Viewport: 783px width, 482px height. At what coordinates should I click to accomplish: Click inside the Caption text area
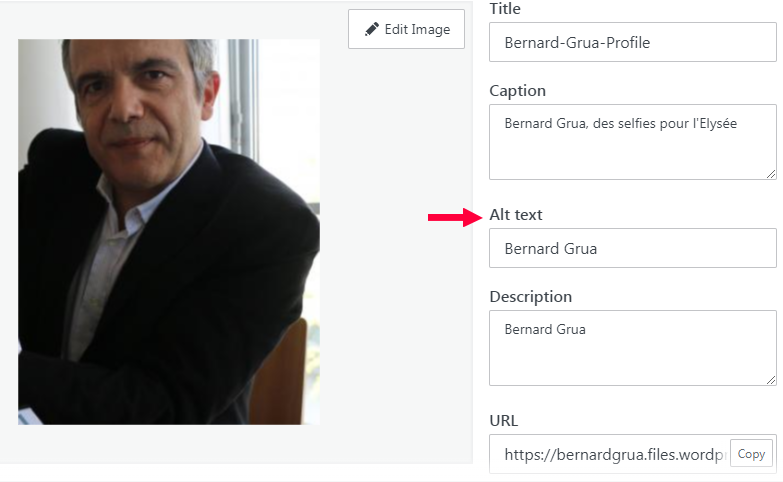point(632,150)
